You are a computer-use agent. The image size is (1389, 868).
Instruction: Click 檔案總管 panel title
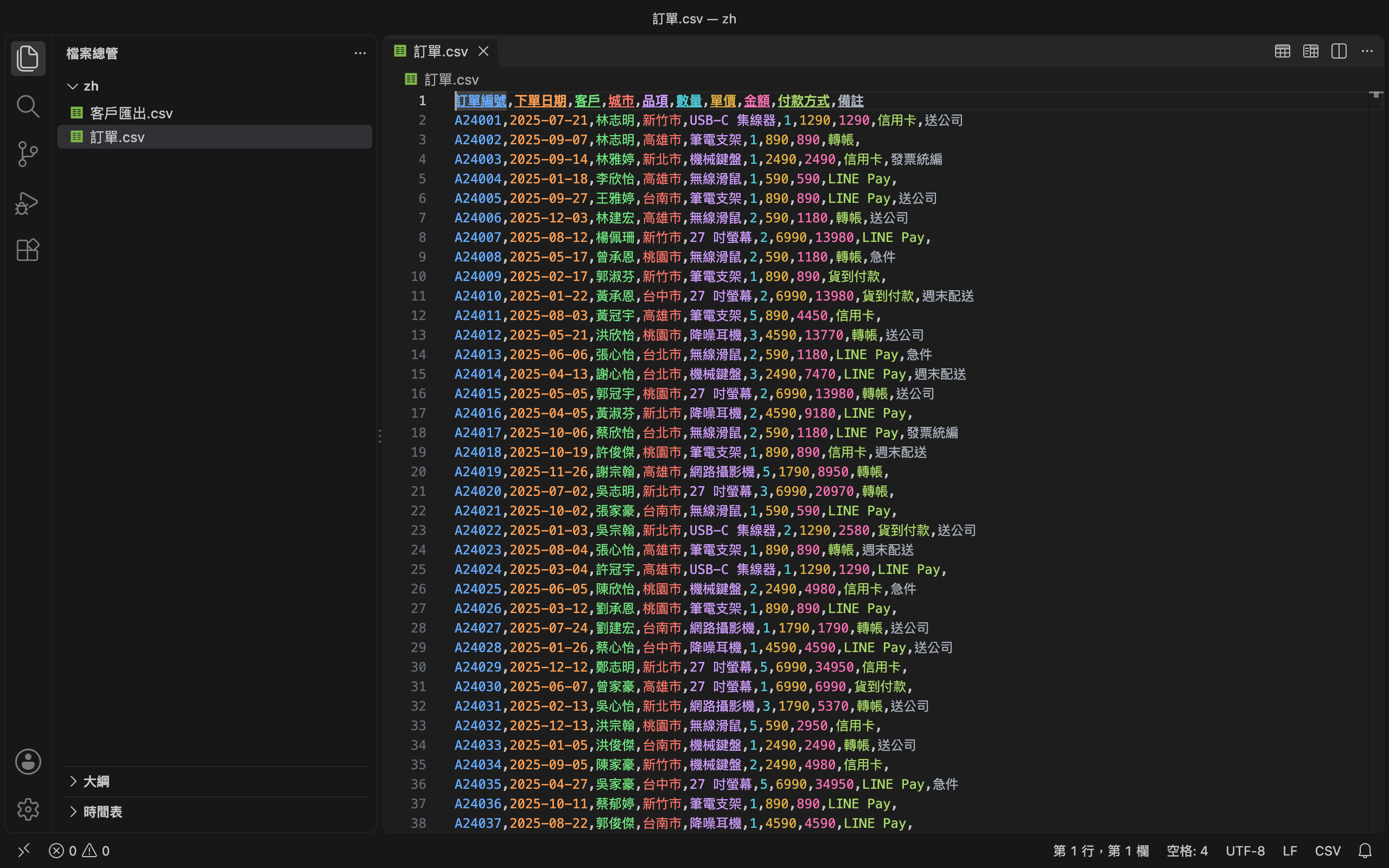(92, 53)
